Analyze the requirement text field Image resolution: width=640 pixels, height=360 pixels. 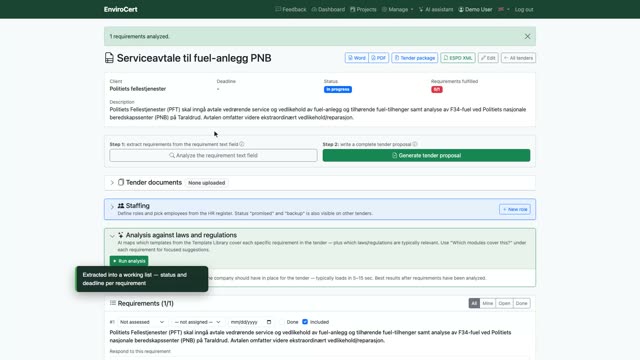pyautogui.click(x=213, y=156)
